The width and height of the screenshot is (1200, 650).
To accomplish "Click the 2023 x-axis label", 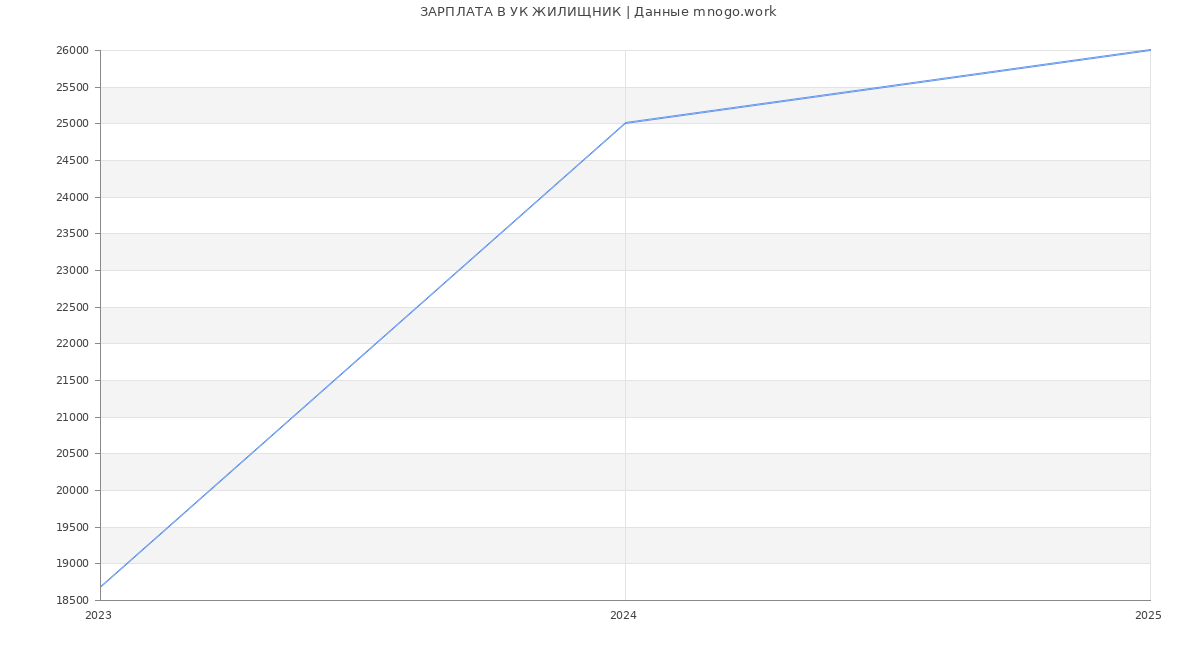I will coord(98,616).
